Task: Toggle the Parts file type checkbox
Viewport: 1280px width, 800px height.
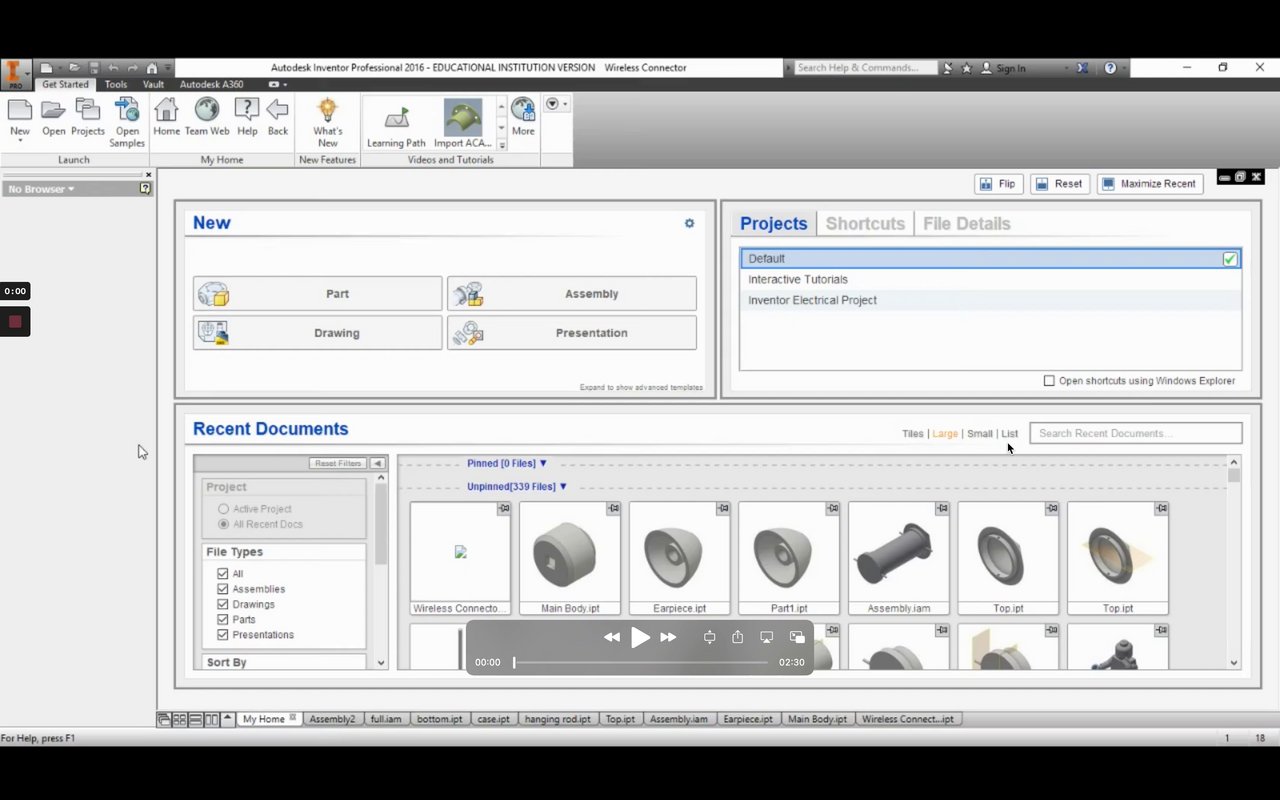Action: click(x=223, y=619)
